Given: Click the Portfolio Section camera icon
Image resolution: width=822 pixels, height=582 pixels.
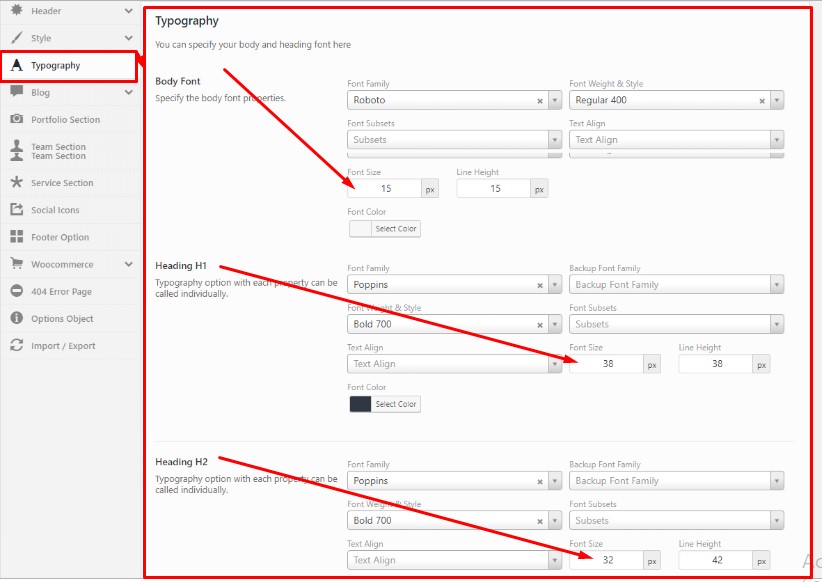Looking at the screenshot, I should (x=16, y=119).
